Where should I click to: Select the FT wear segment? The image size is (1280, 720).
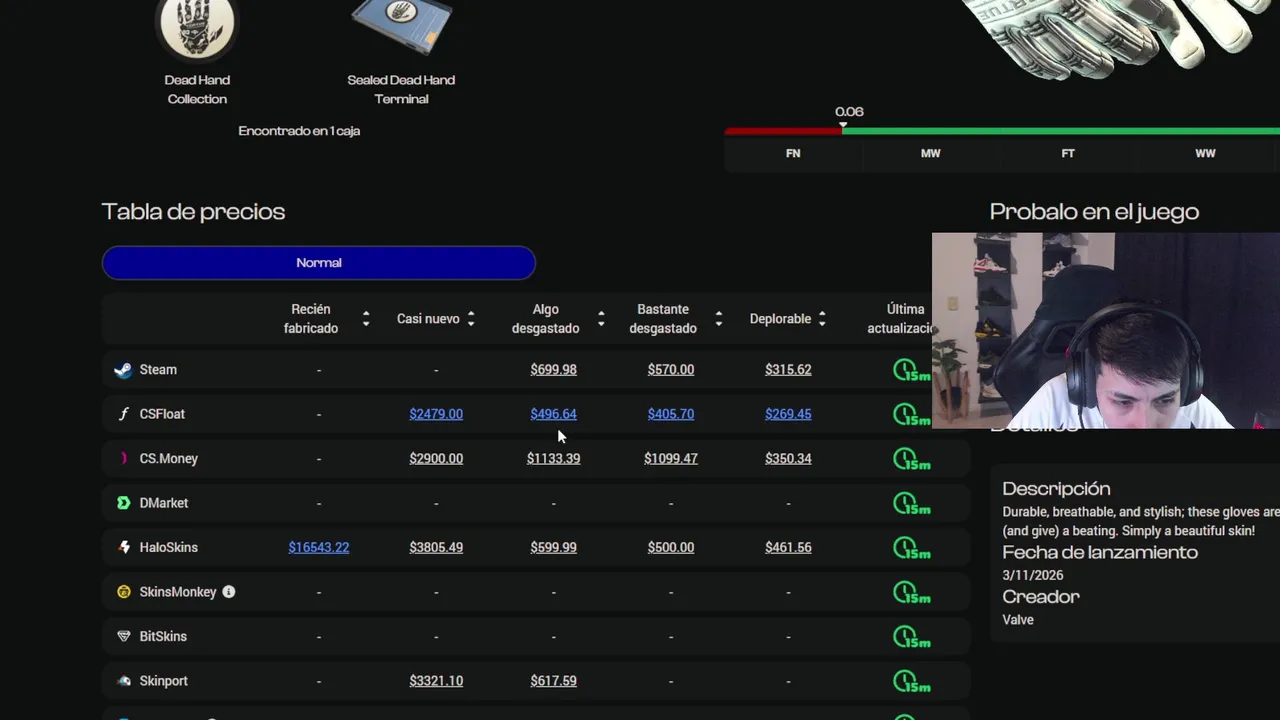point(1068,154)
